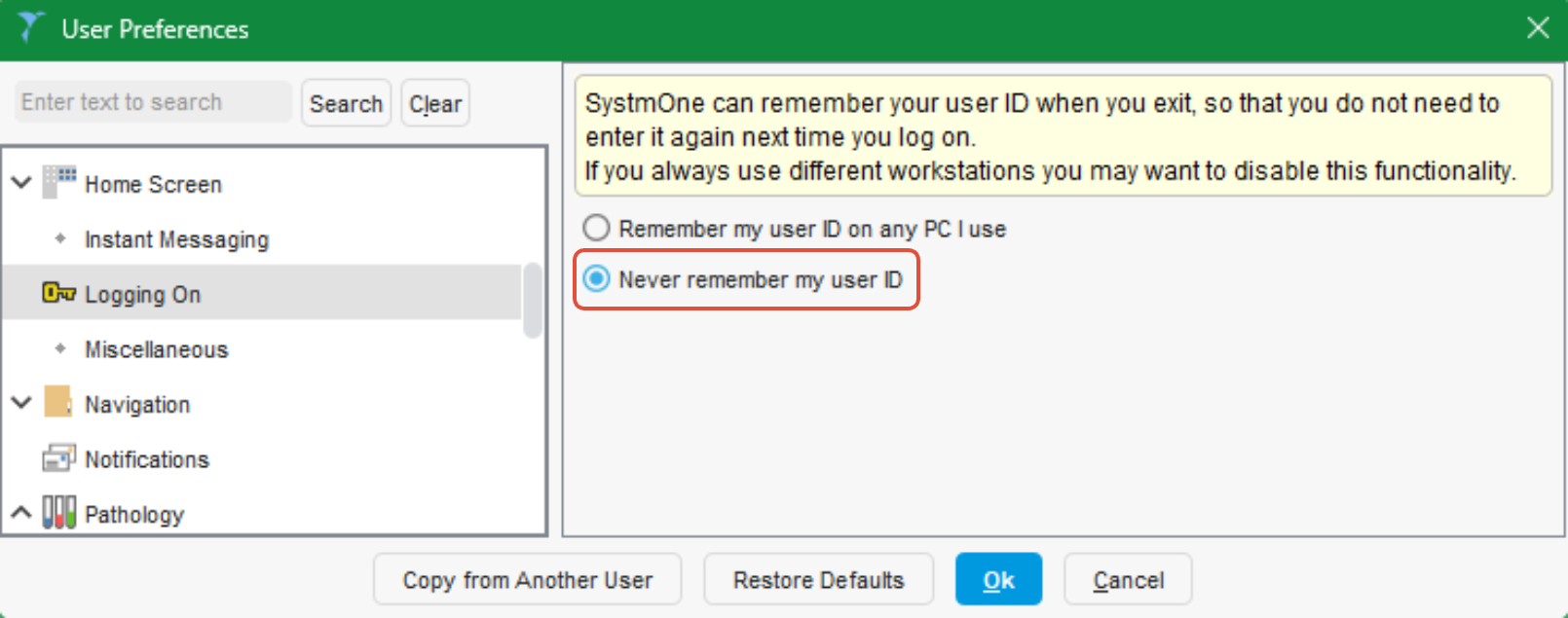Viewport: 1568px width, 618px height.
Task: Toggle the Pathology tree node arrow
Action: tap(21, 512)
